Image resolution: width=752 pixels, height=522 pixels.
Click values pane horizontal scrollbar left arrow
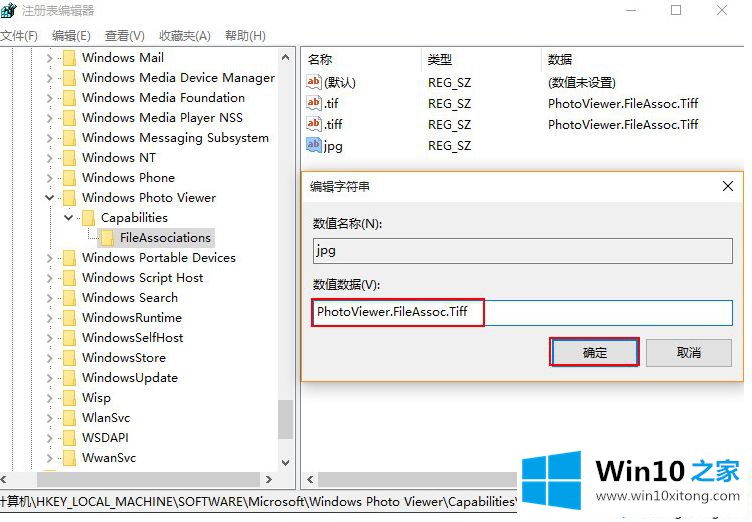(310, 479)
